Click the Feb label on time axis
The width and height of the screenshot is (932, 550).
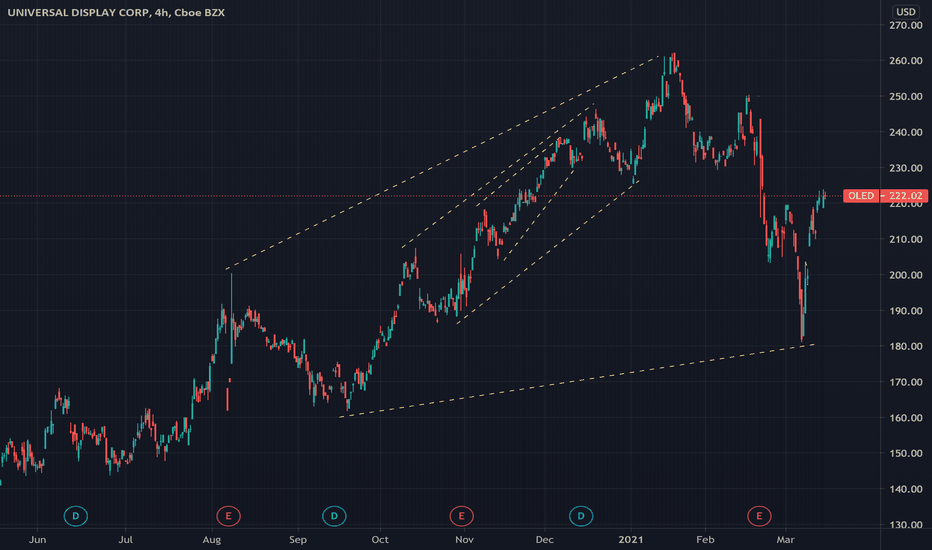point(705,540)
